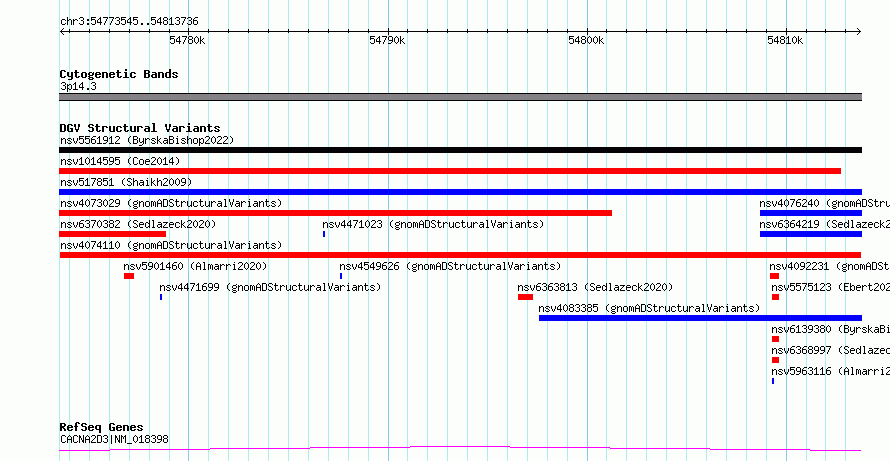Open the CACNA2D3|NM_018398 gene label
Screen dimensions: 890x461
coord(114,439)
